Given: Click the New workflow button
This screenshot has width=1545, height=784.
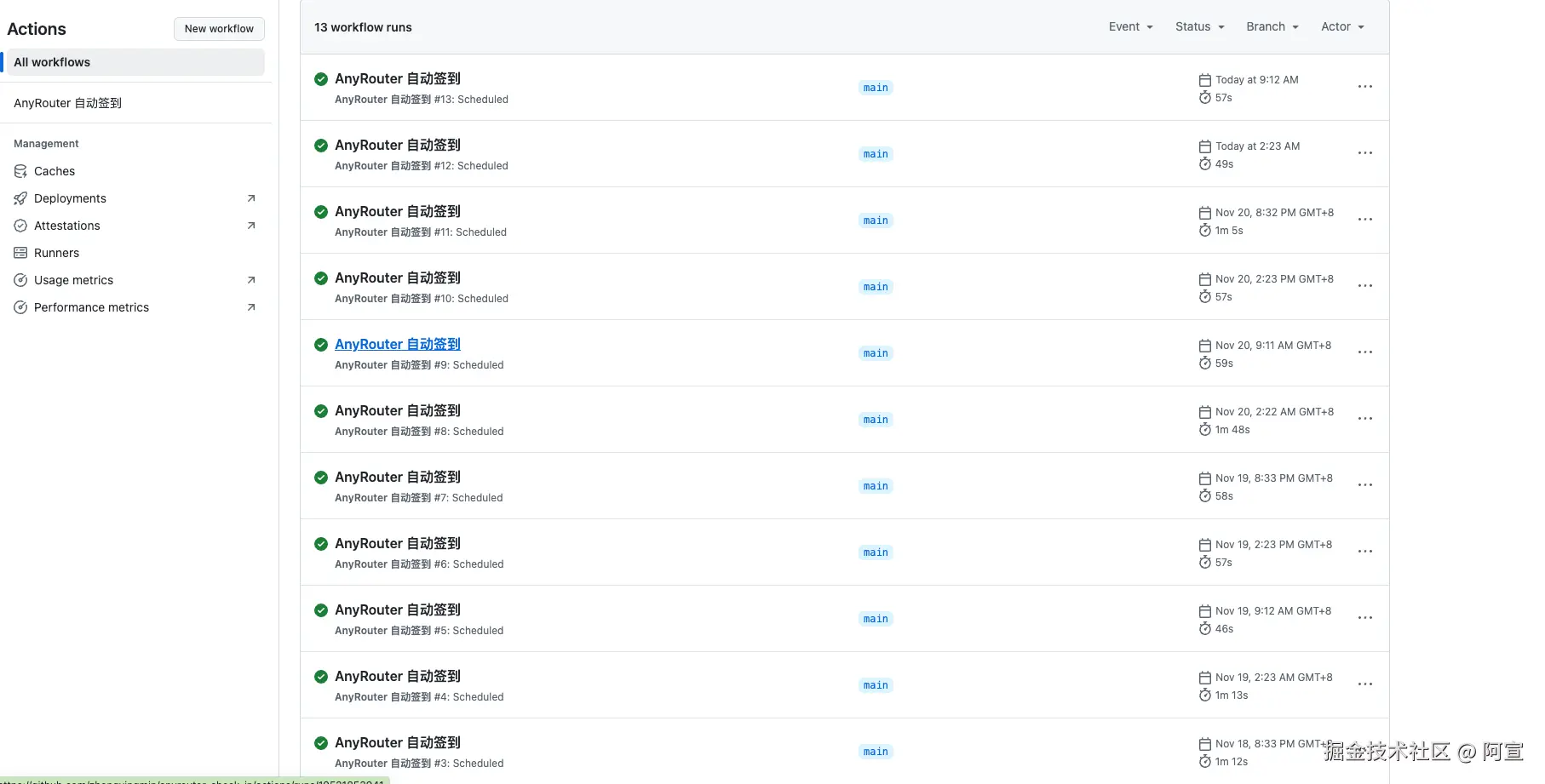Looking at the screenshot, I should point(219,29).
